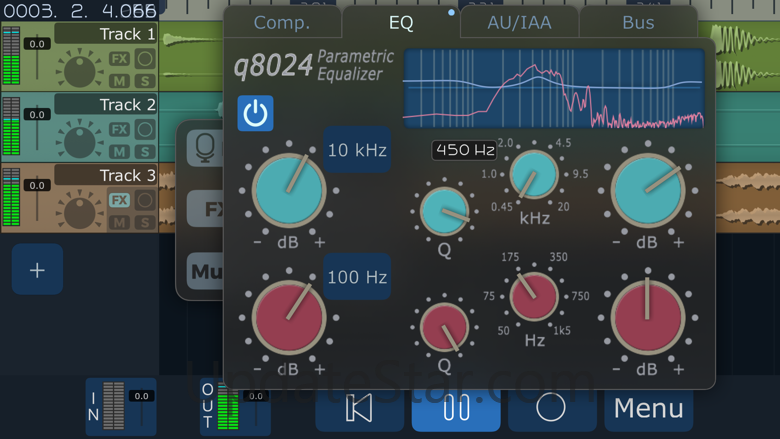The image size is (780, 439).
Task: Open the active FX for Track 3
Action: pyautogui.click(x=119, y=200)
